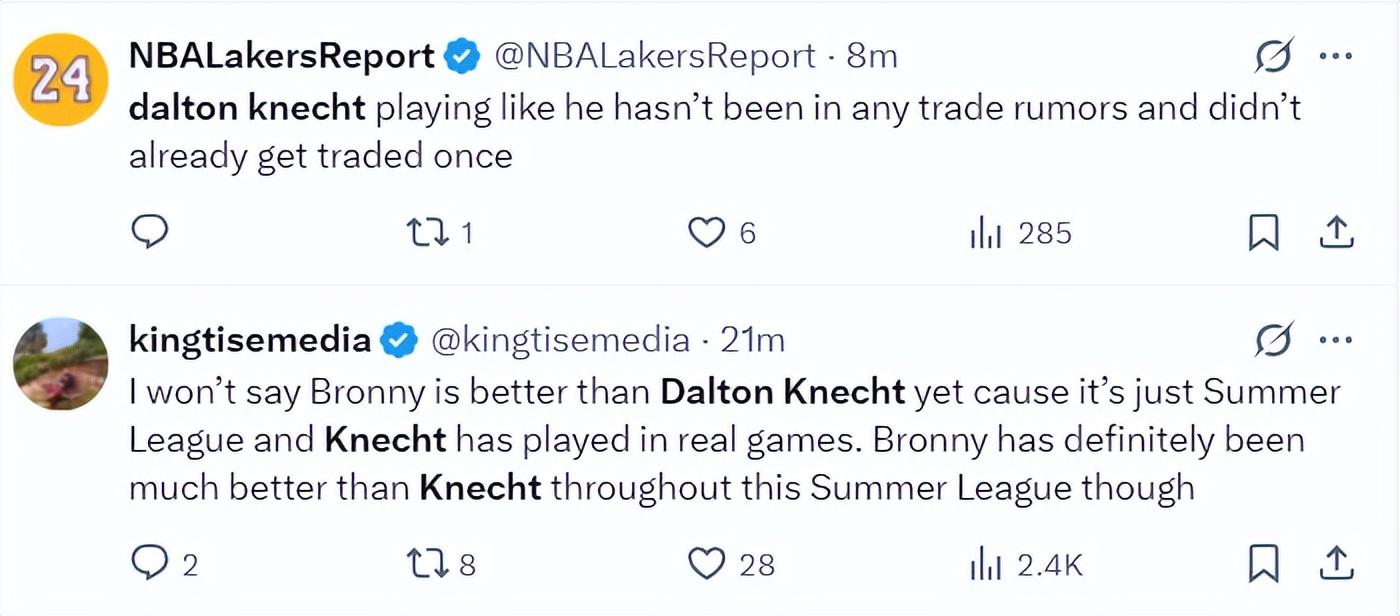This screenshot has height=616, width=1400.
Task: Open Grok icon on NBALakersReport tweet
Action: pyautogui.click(x=1275, y=56)
